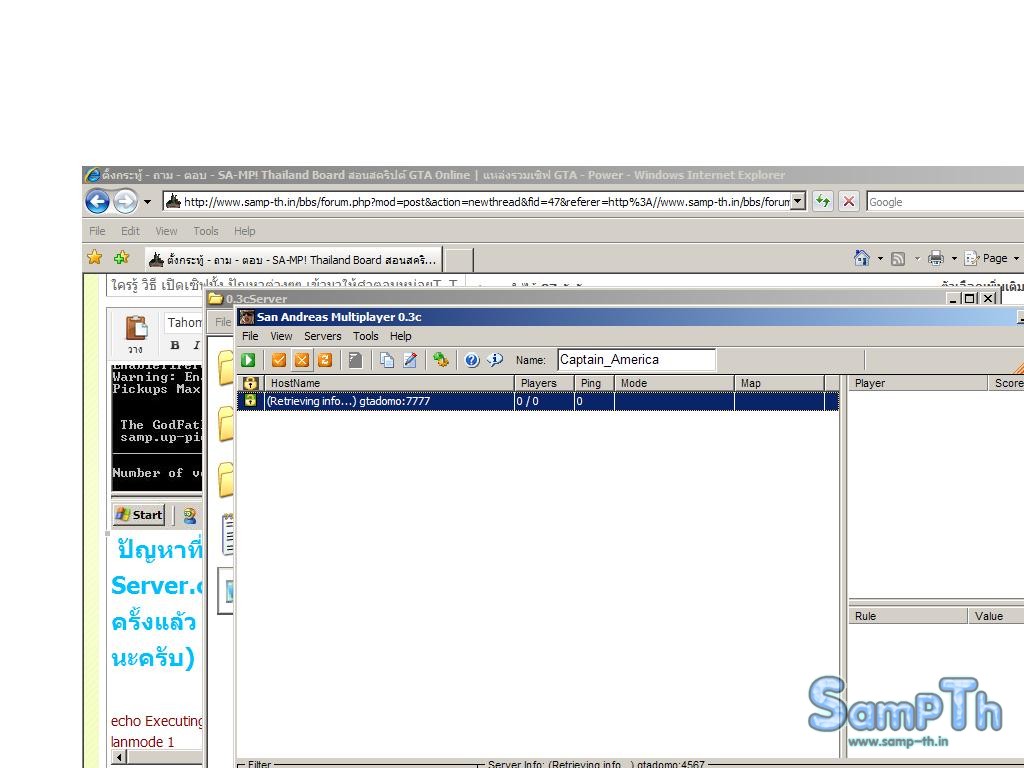The width and height of the screenshot is (1024, 768).
Task: Open the IE Page menu dropdown
Action: click(x=992, y=259)
